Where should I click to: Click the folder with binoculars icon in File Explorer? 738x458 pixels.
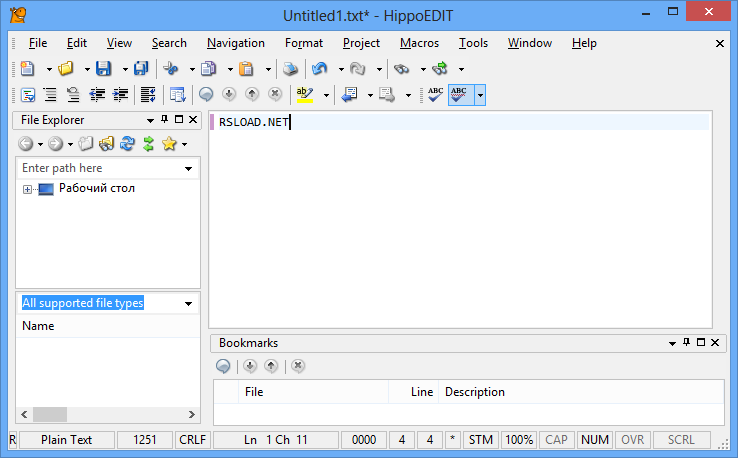(106, 143)
